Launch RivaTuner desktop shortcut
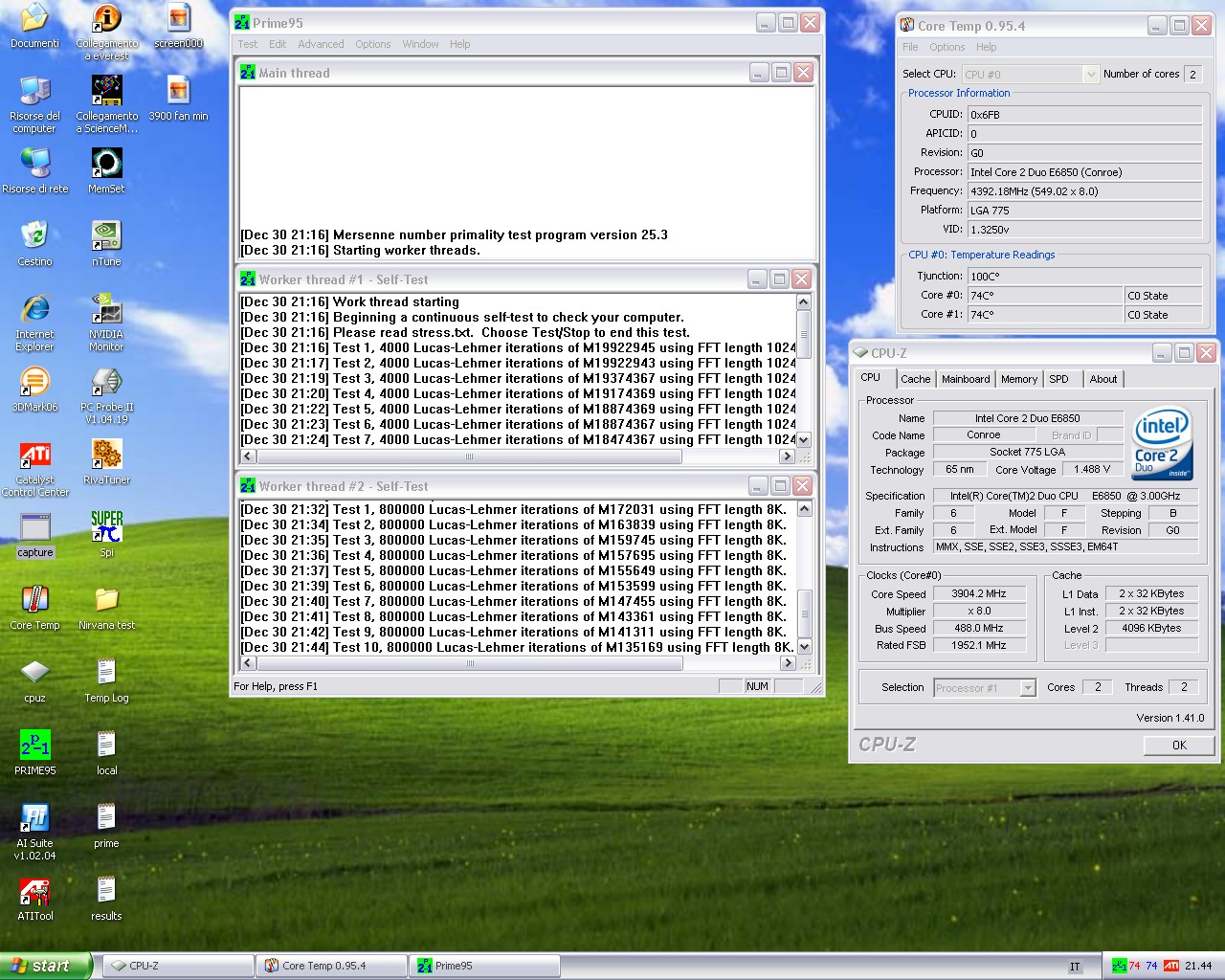This screenshot has height=980, width=1225. pyautogui.click(x=106, y=462)
